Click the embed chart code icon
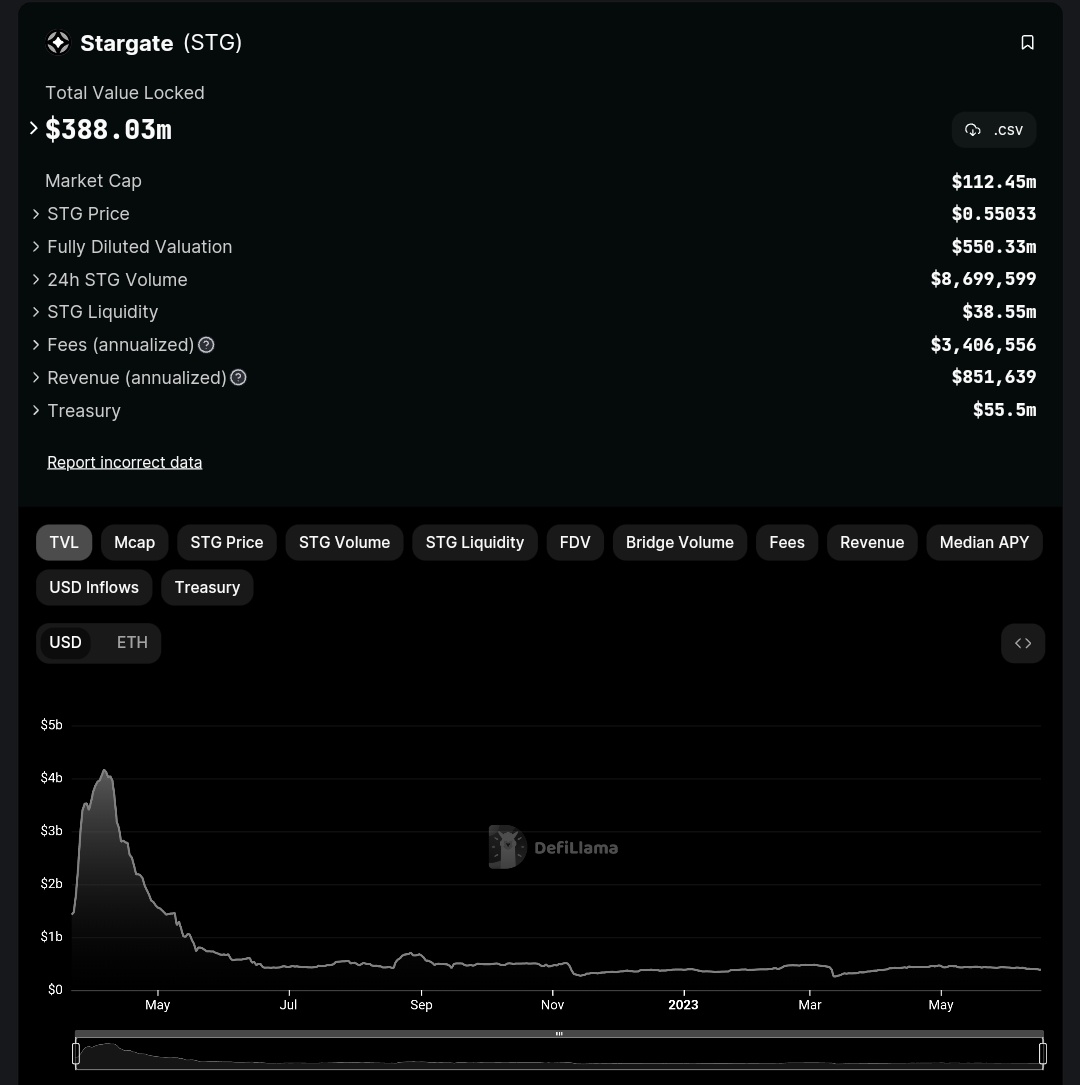This screenshot has width=1080, height=1085. click(1023, 644)
